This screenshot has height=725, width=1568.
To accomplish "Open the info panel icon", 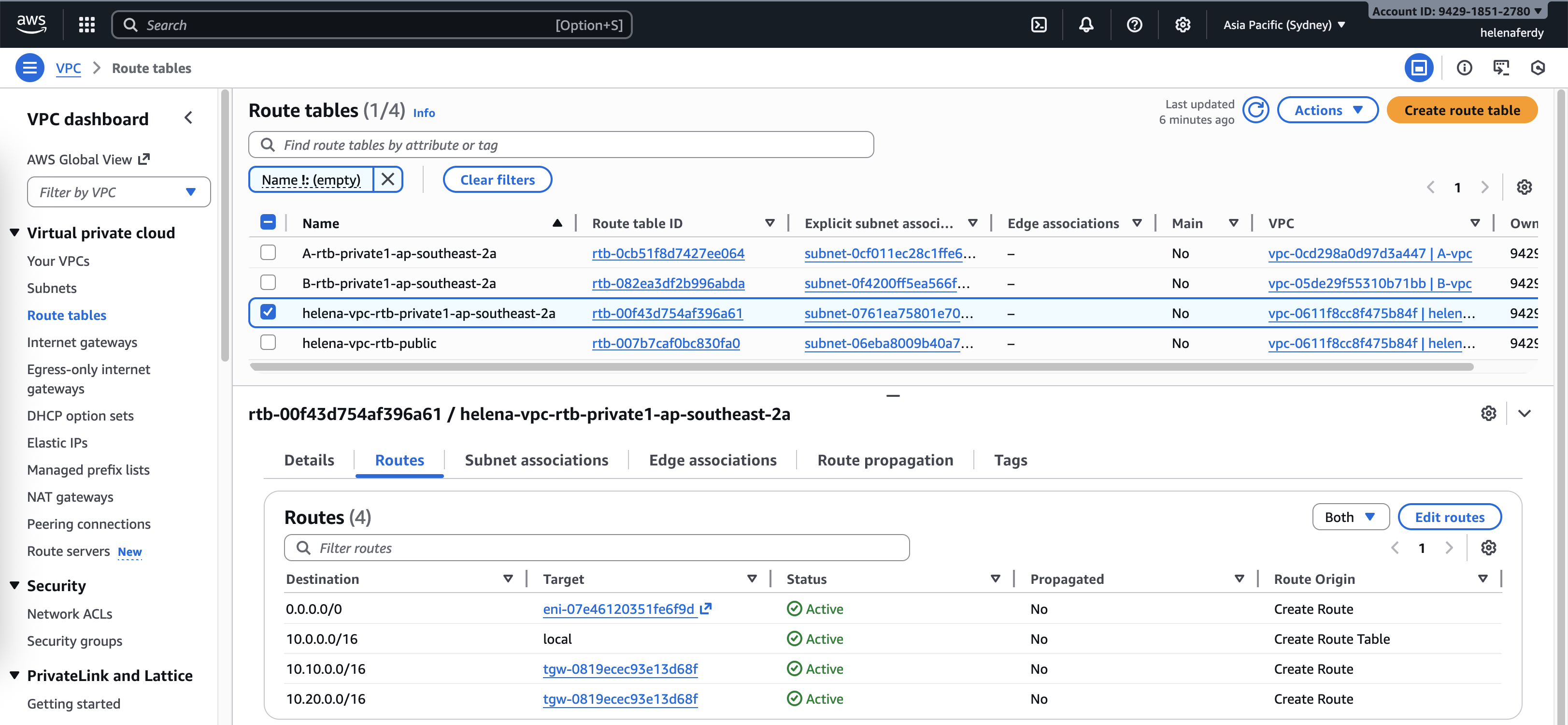I will coord(1464,68).
